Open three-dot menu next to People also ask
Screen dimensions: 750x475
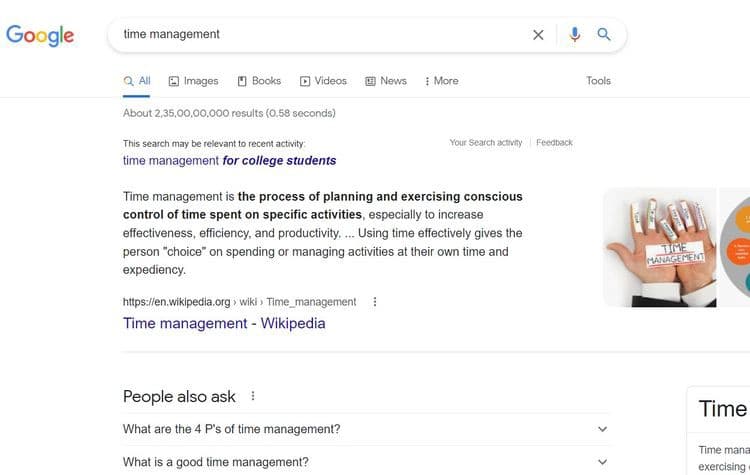[x=253, y=396]
